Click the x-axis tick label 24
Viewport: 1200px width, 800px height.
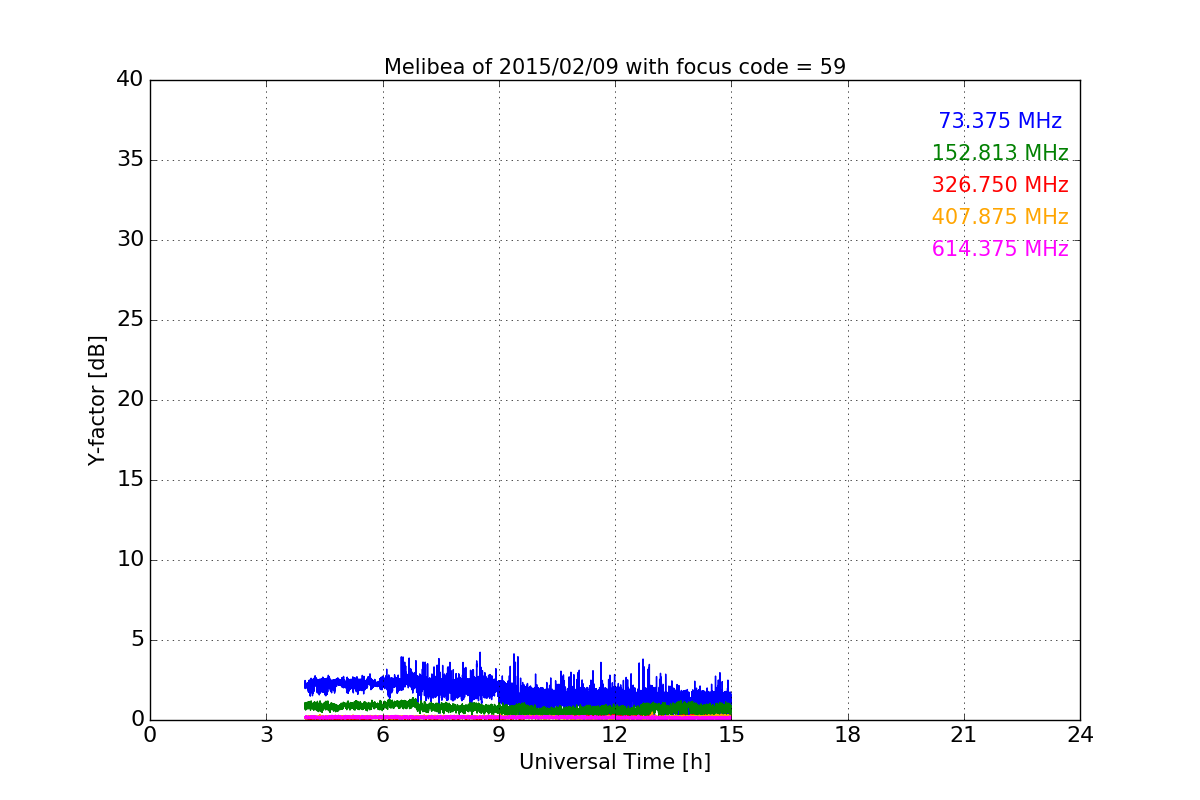point(1080,735)
